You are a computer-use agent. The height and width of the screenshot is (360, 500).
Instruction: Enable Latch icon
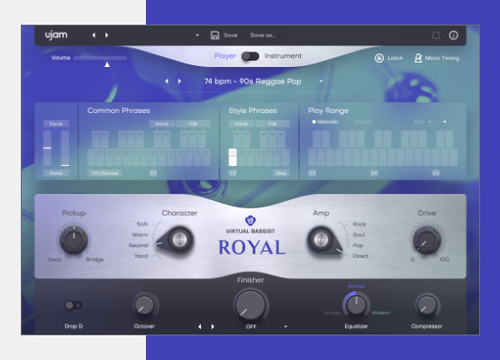coord(379,58)
